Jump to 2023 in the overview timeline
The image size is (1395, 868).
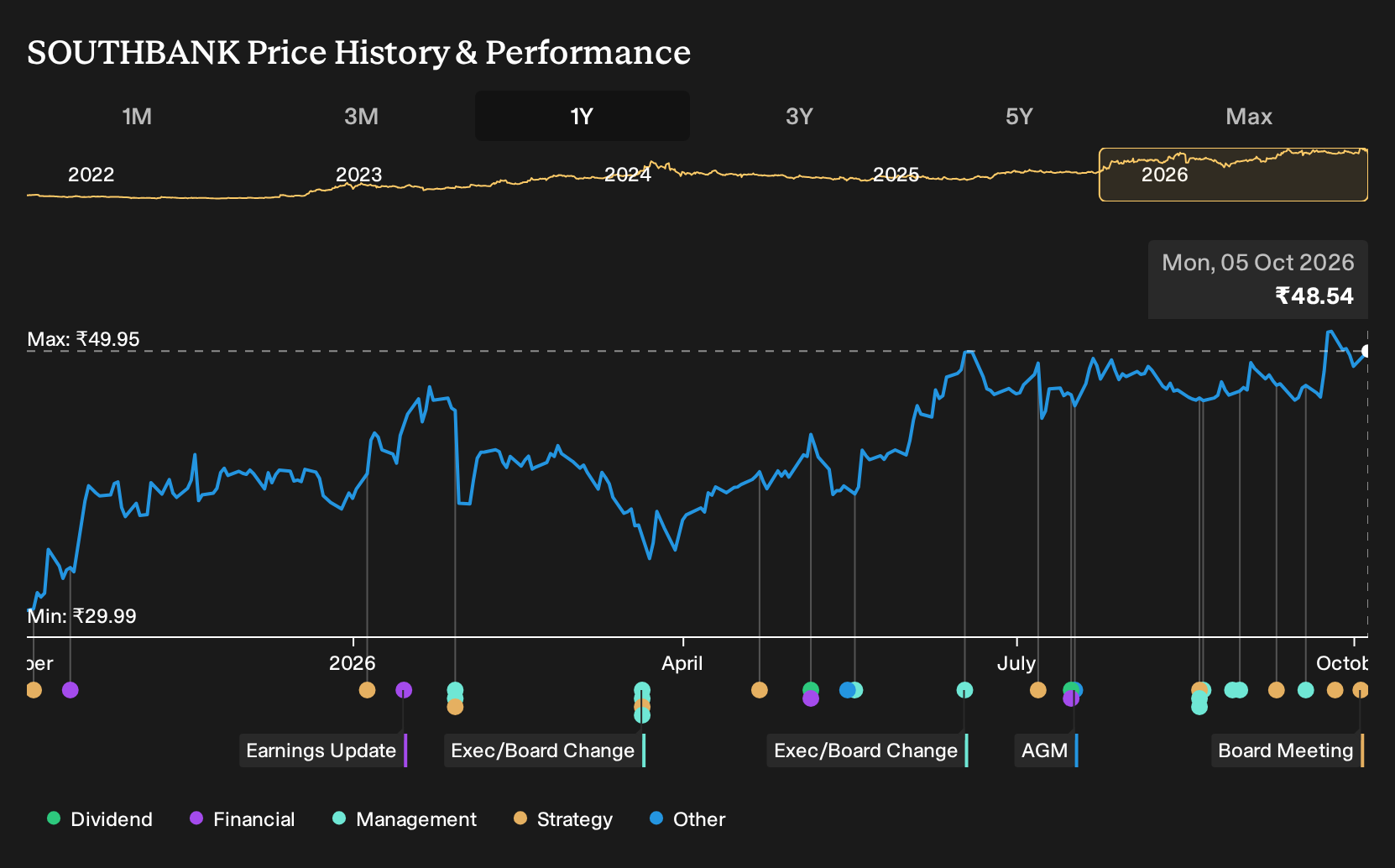pyautogui.click(x=359, y=175)
